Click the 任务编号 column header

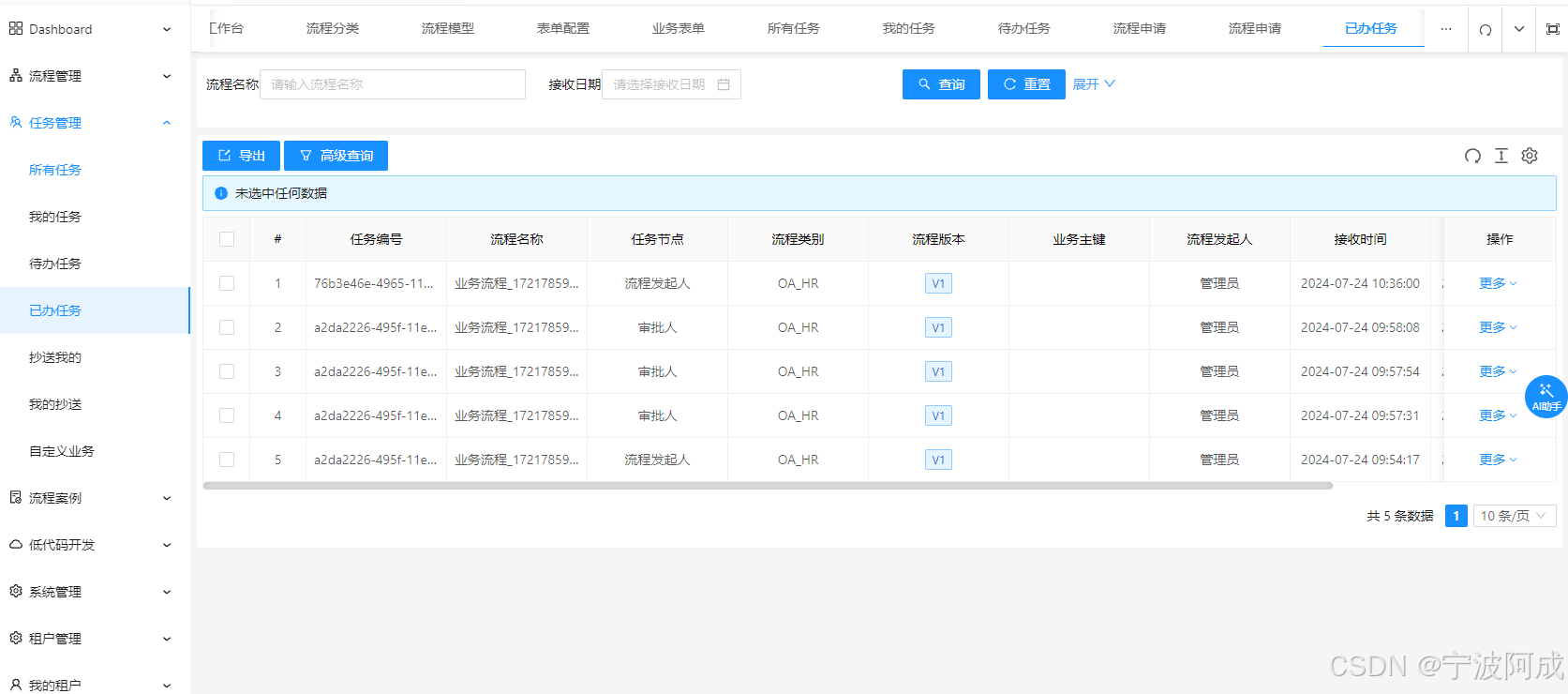pyautogui.click(x=376, y=239)
